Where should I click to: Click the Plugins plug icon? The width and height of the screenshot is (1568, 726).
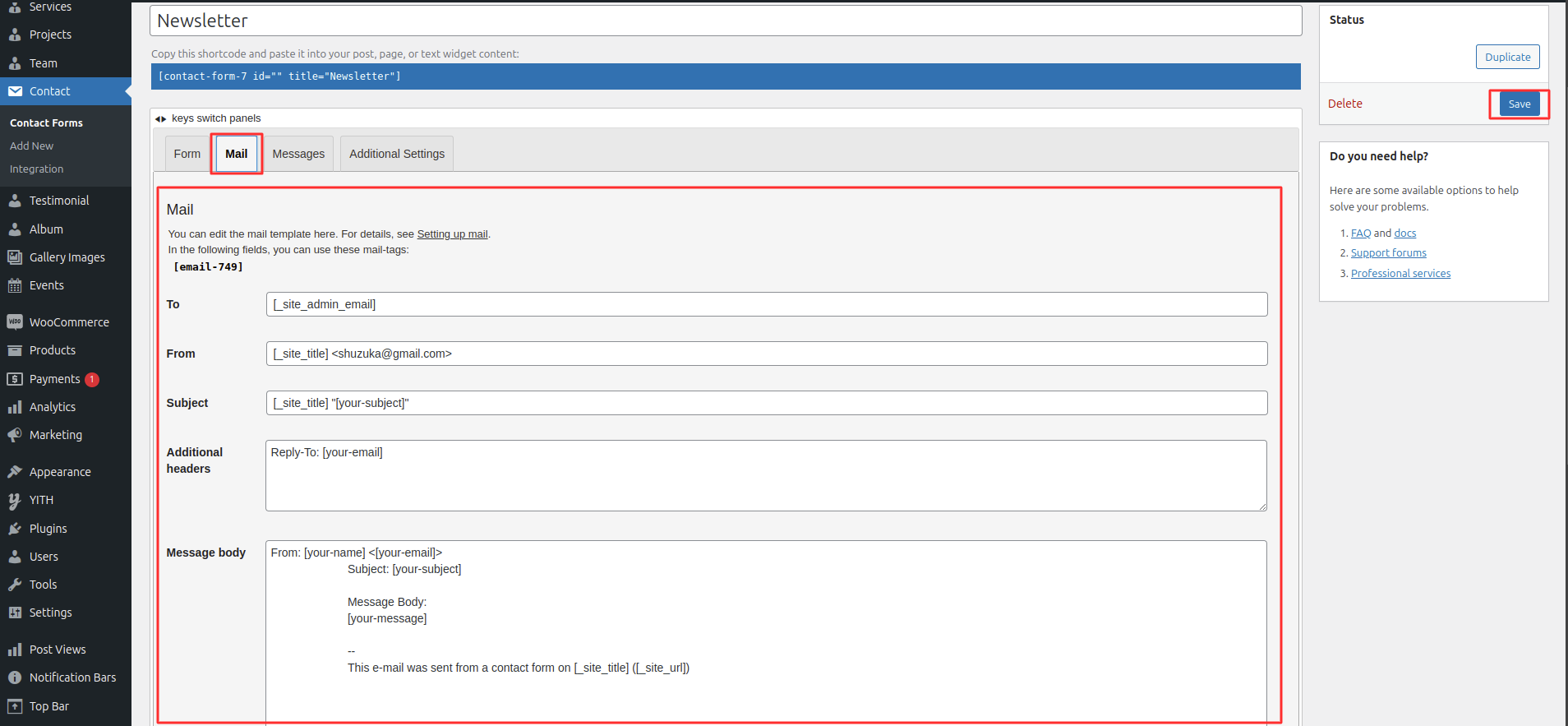(15, 529)
